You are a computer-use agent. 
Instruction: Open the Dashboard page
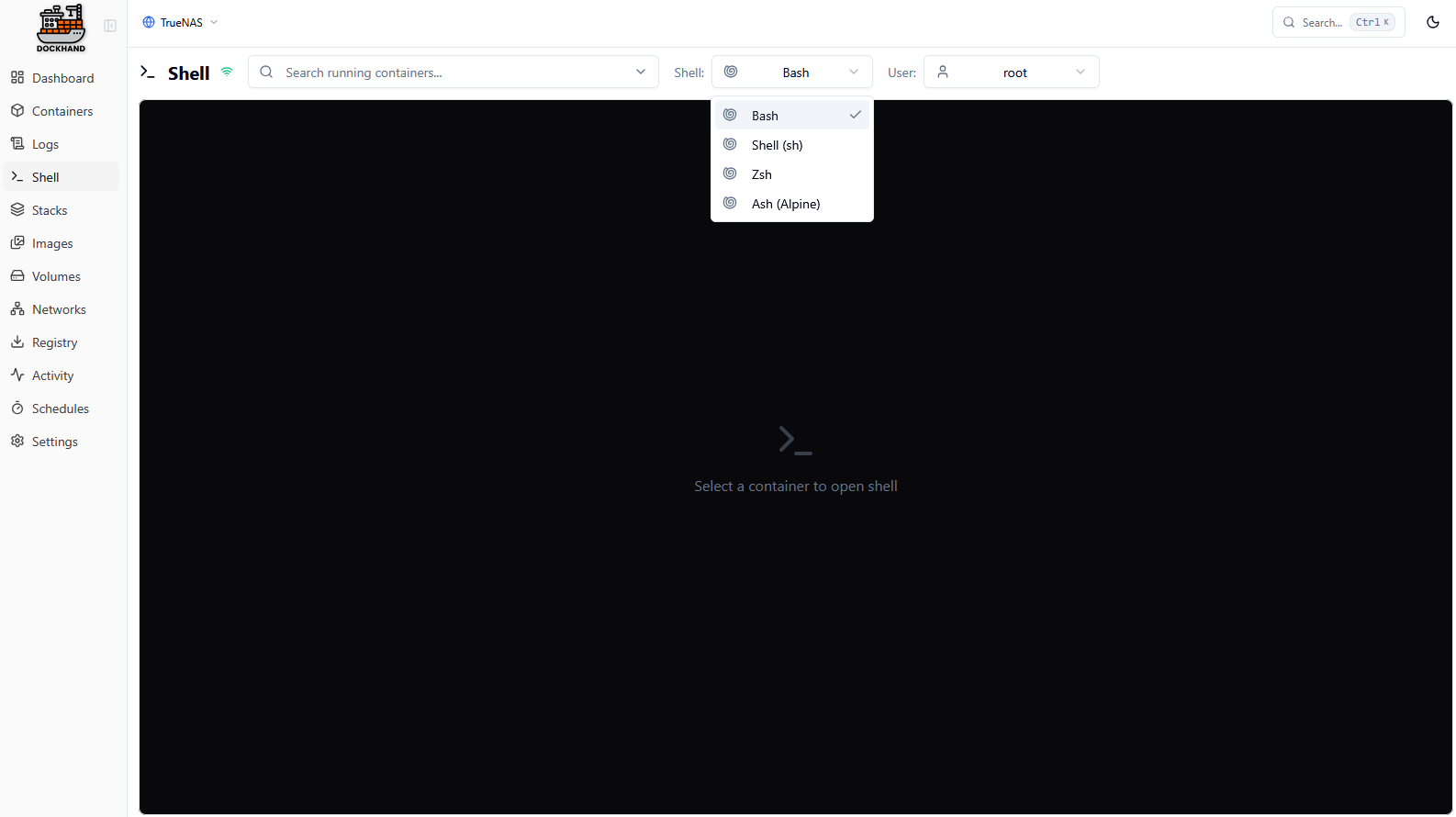[62, 78]
